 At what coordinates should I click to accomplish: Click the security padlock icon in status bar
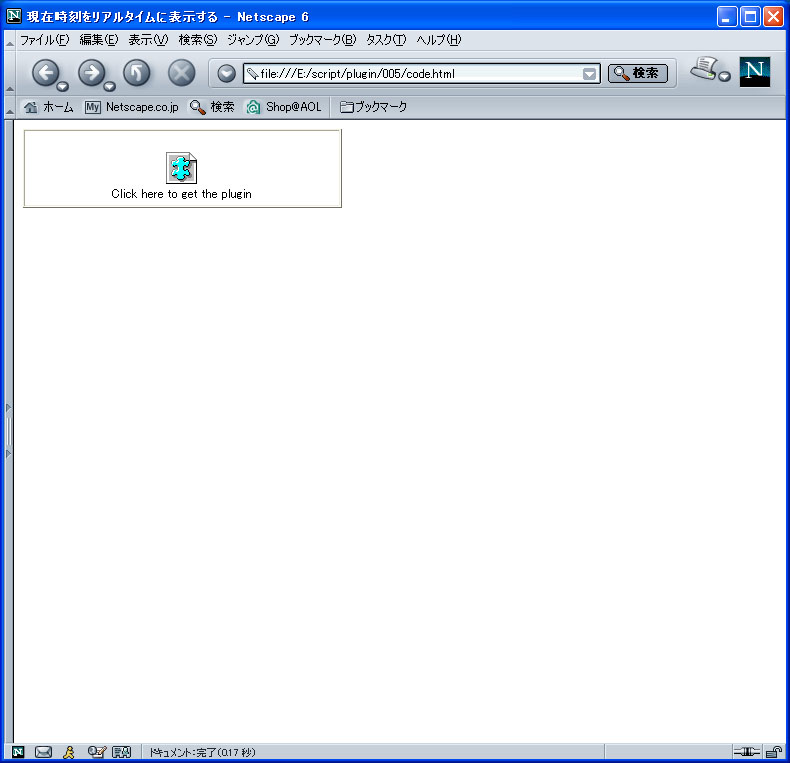[773, 752]
